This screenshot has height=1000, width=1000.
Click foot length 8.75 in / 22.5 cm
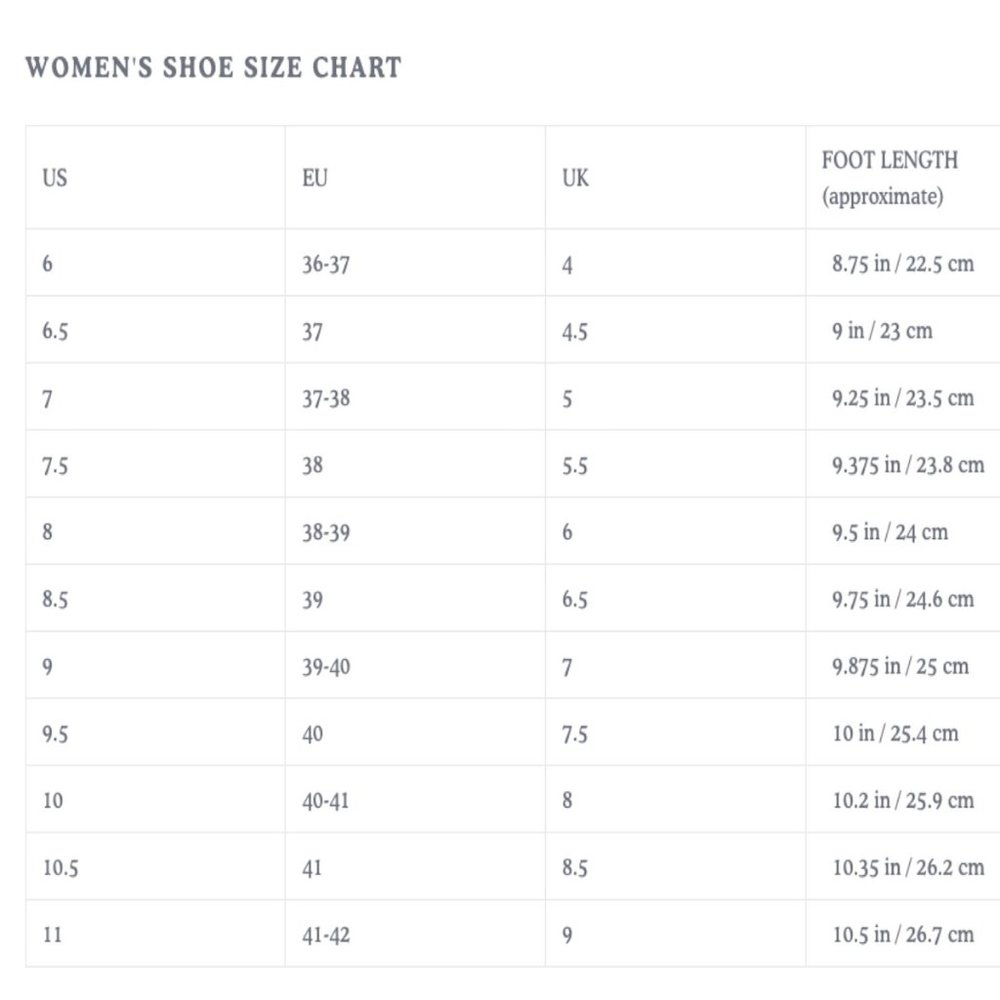pyautogui.click(x=903, y=263)
